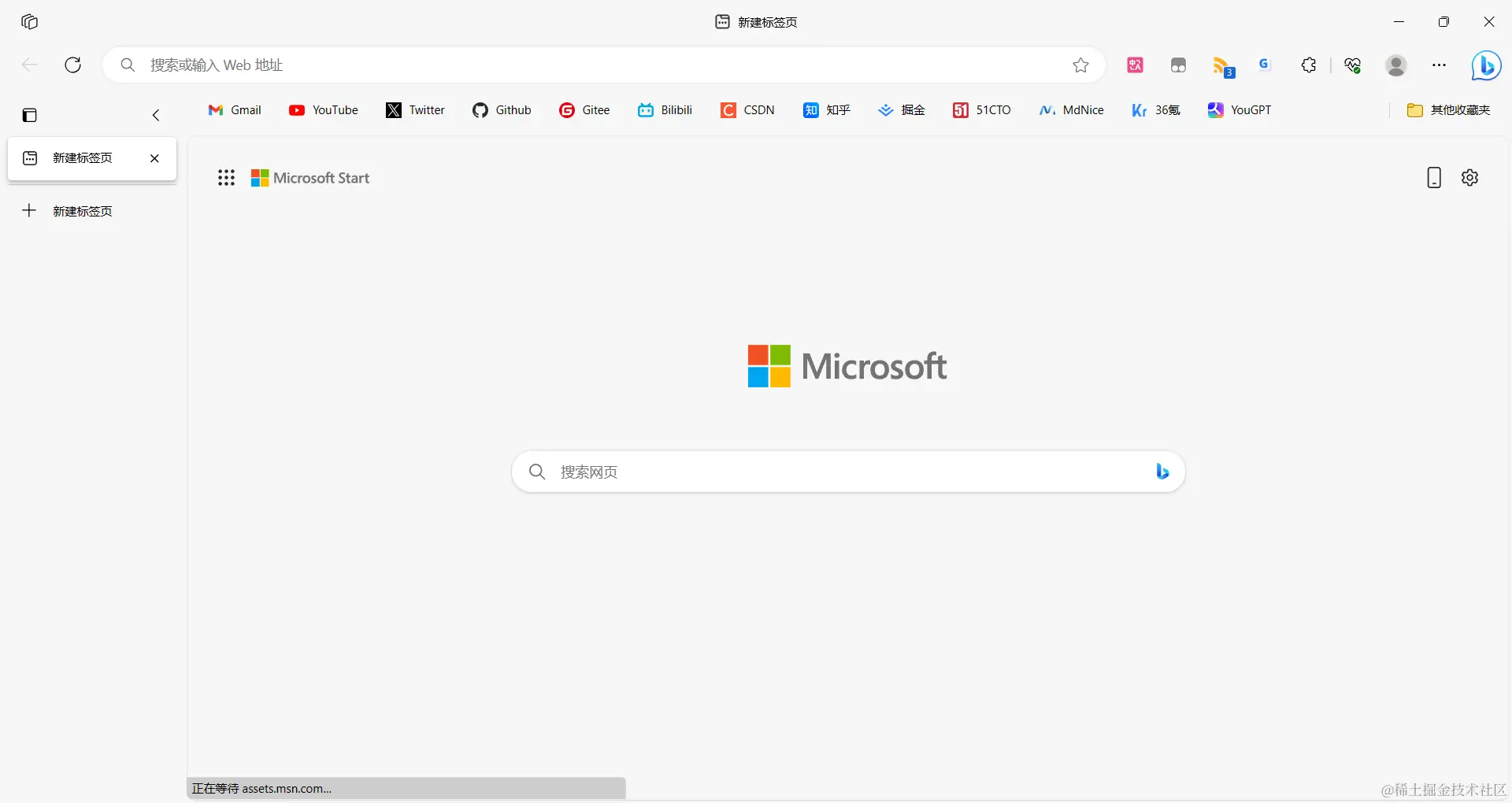Open the RSS feed extension icon

pyautogui.click(x=1223, y=67)
